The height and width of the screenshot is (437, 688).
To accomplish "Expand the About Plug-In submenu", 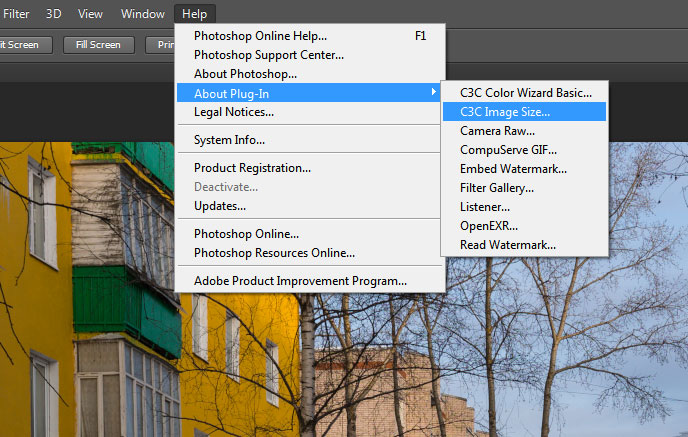I will pos(309,93).
